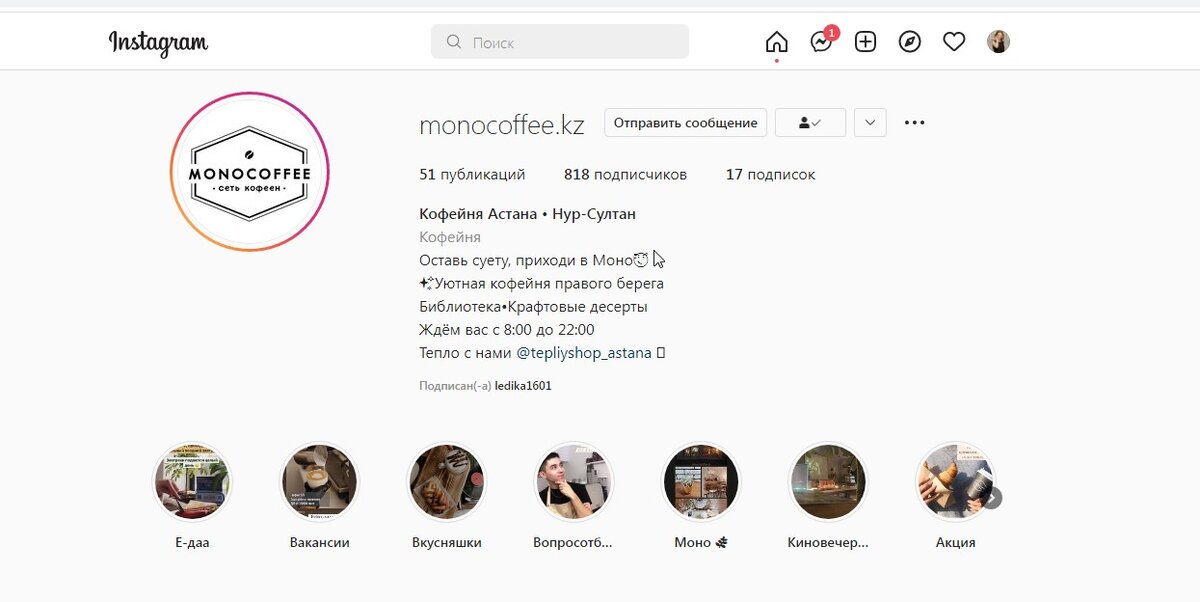Open the Explore compass icon
Viewport: 1200px width, 602px height.
coord(910,42)
